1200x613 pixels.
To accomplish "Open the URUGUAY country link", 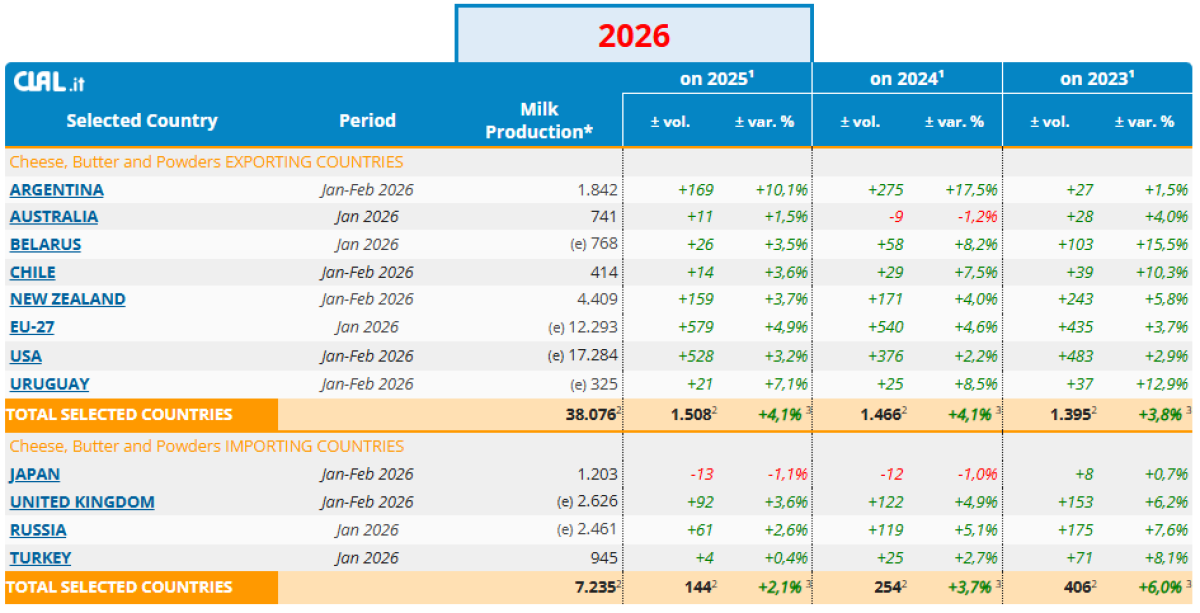I will [x=49, y=384].
